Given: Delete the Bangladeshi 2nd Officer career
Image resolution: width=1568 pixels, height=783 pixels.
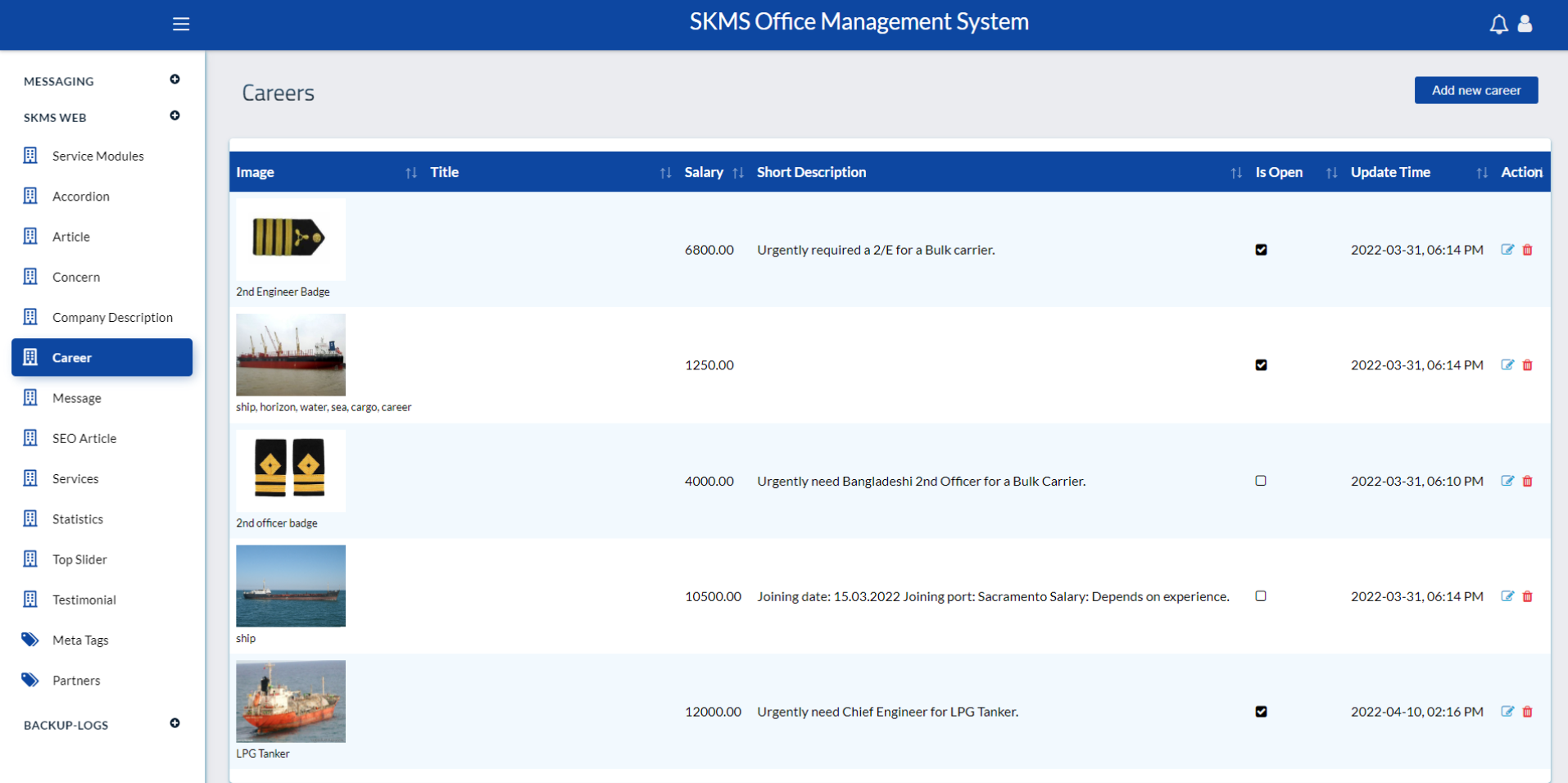Looking at the screenshot, I should click(1528, 481).
